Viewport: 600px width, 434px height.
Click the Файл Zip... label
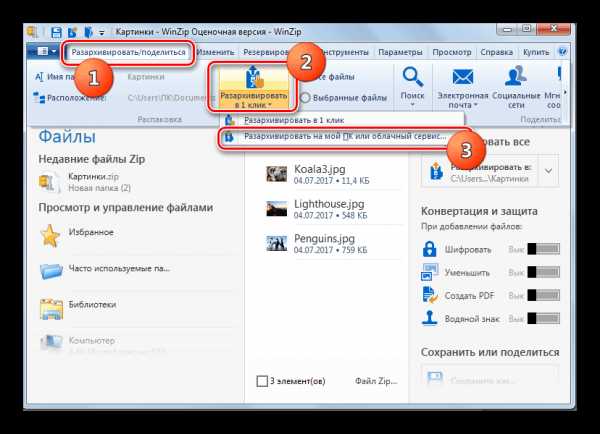point(376,381)
